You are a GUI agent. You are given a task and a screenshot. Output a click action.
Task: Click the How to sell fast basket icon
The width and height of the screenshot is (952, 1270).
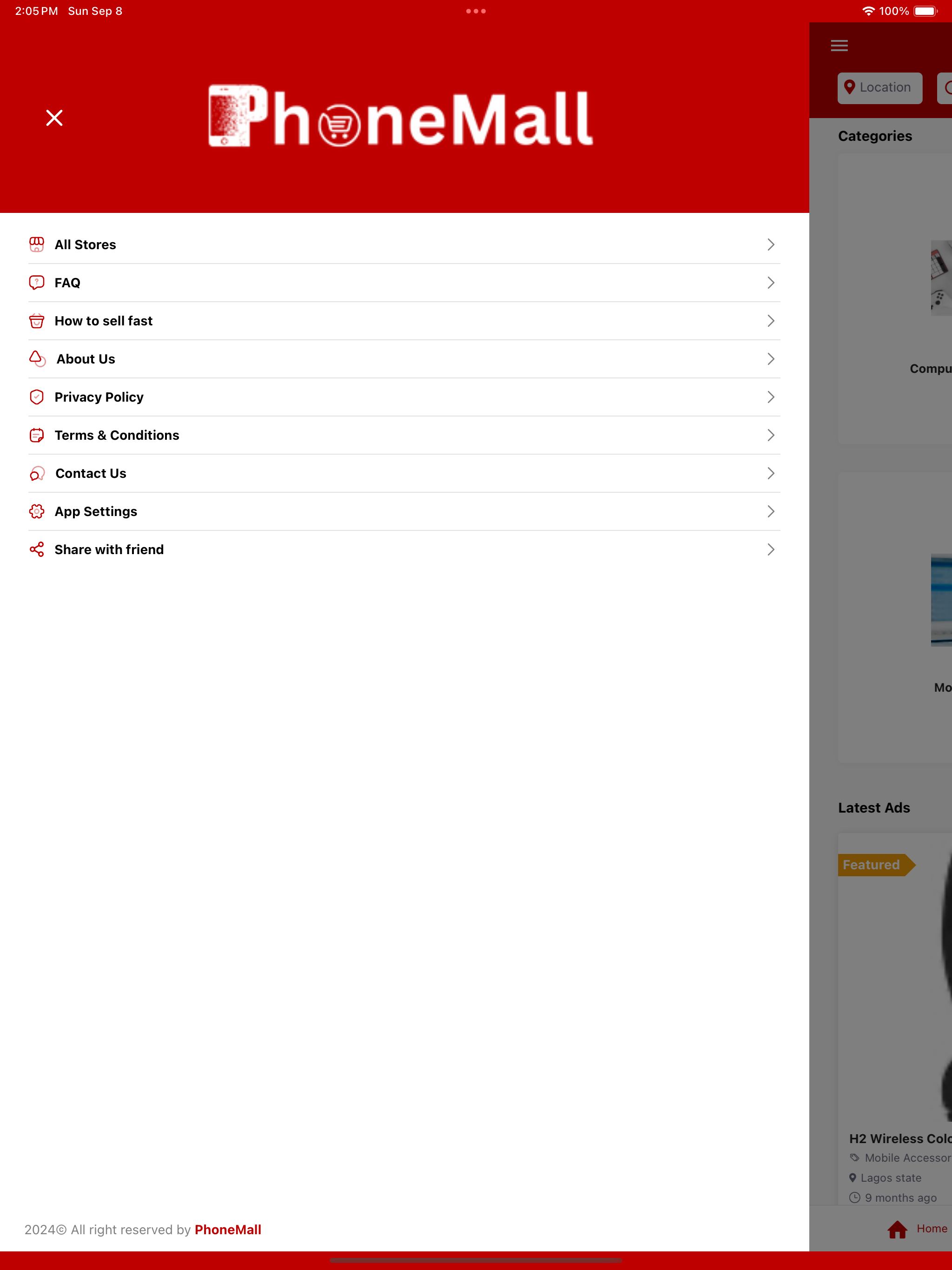[37, 321]
